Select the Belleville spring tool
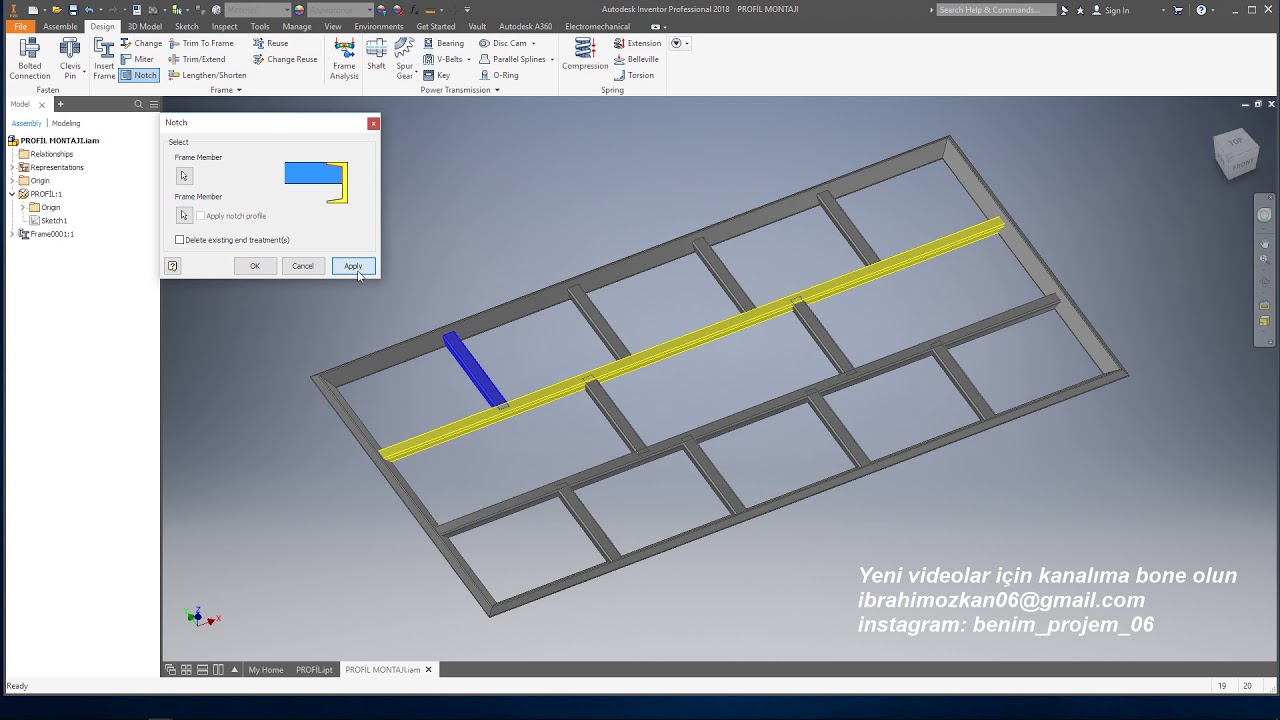Image resolution: width=1280 pixels, height=720 pixels. pyautogui.click(x=636, y=59)
